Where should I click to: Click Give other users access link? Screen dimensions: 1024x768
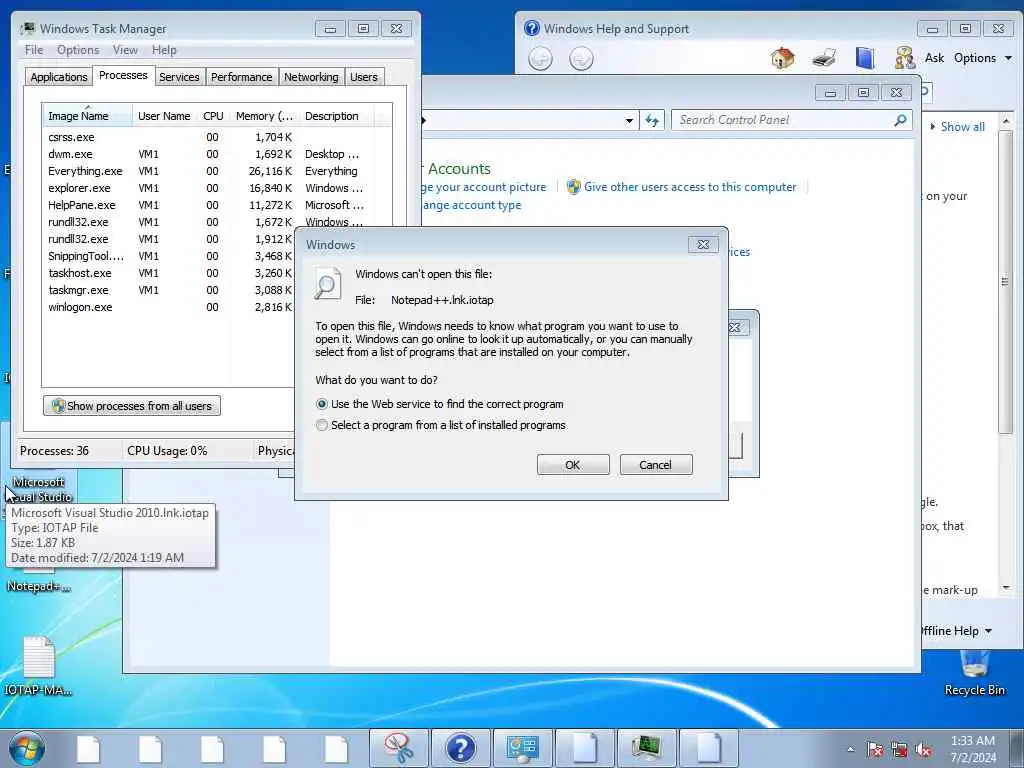tap(690, 187)
